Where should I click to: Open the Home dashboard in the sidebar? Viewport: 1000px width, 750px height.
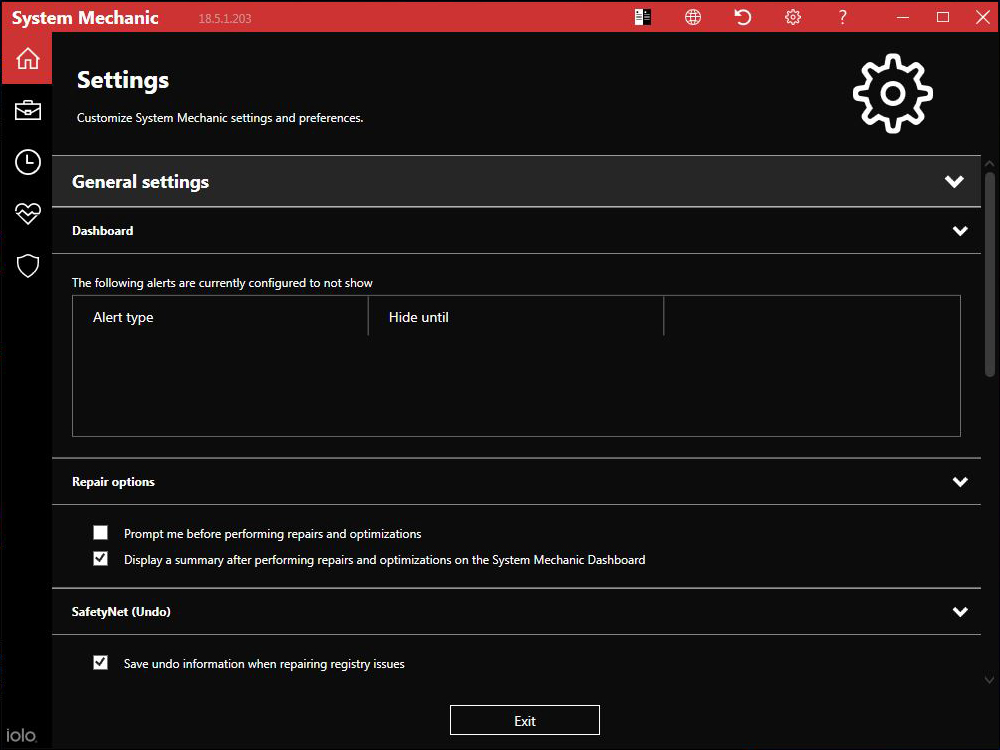click(27, 58)
